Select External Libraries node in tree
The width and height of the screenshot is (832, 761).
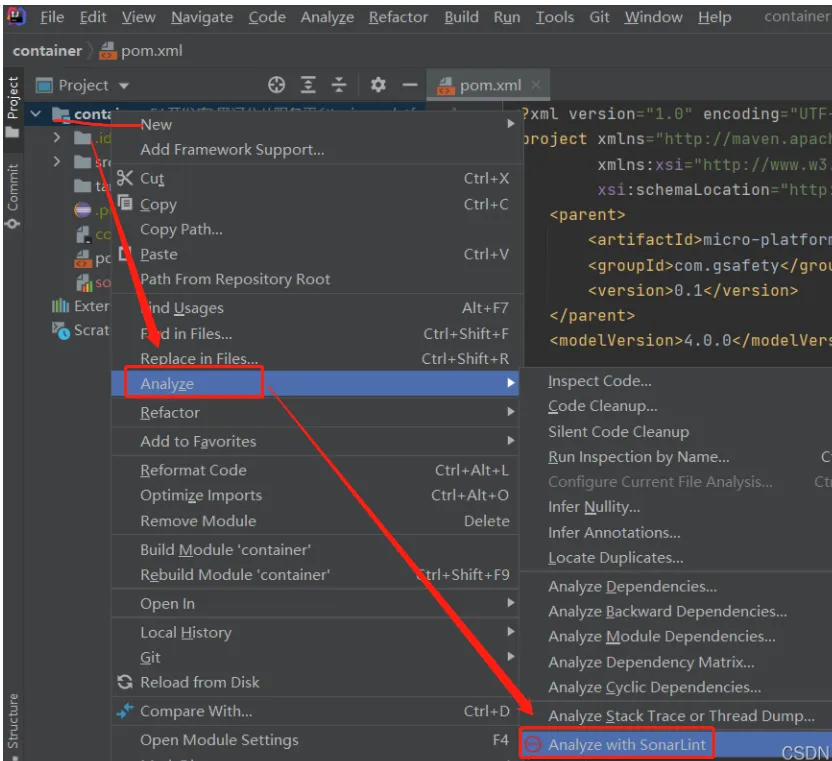81,306
